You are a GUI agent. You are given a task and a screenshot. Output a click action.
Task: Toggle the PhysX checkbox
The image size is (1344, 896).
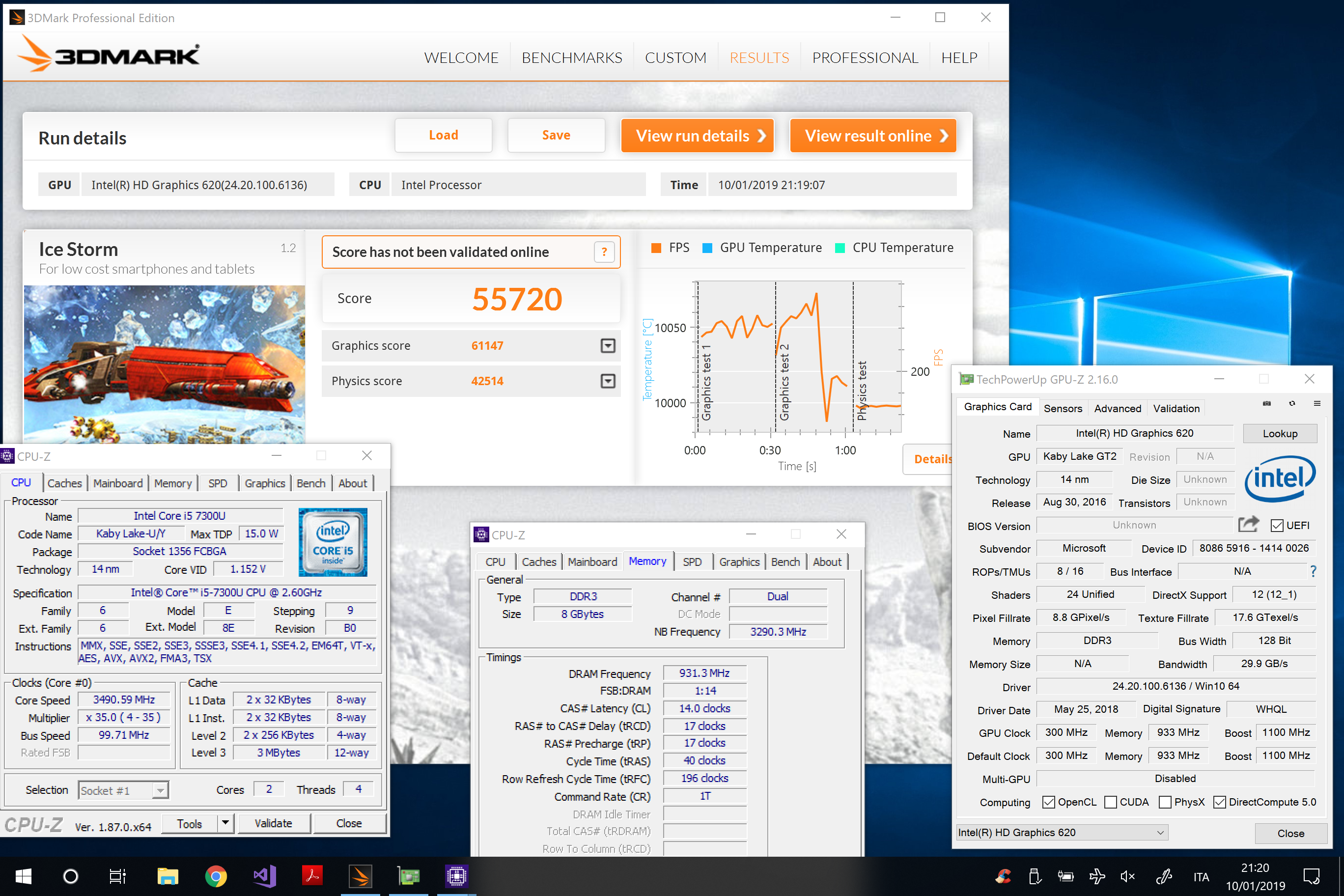(1165, 802)
